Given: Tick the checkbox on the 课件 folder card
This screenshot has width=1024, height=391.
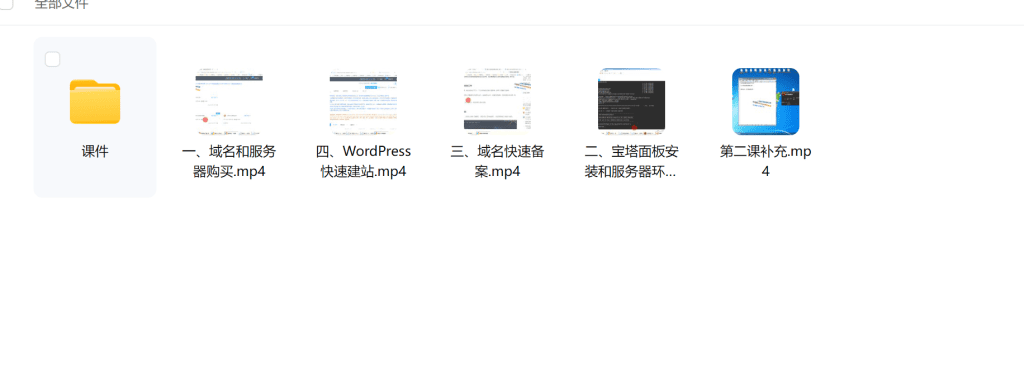Looking at the screenshot, I should tap(53, 59).
